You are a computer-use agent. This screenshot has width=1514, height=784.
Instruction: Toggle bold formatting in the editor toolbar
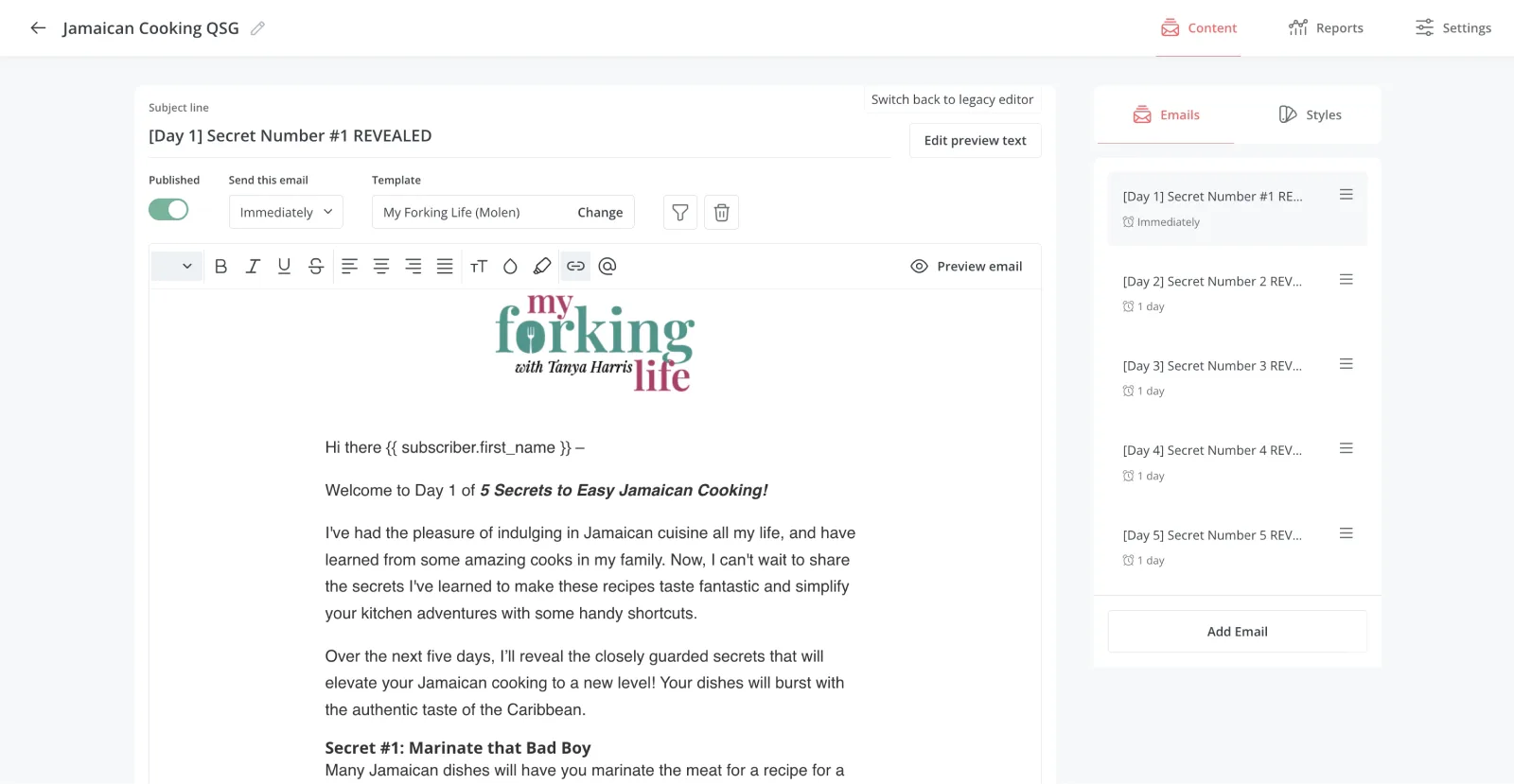click(220, 267)
